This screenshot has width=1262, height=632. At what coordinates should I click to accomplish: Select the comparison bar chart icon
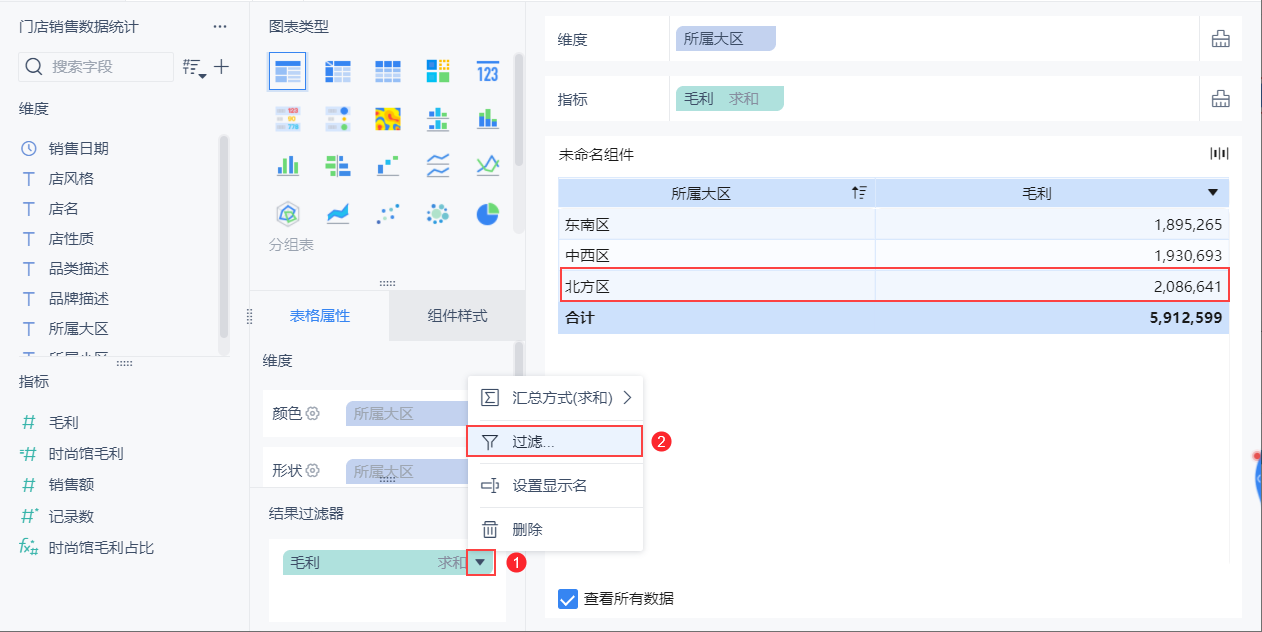point(338,166)
